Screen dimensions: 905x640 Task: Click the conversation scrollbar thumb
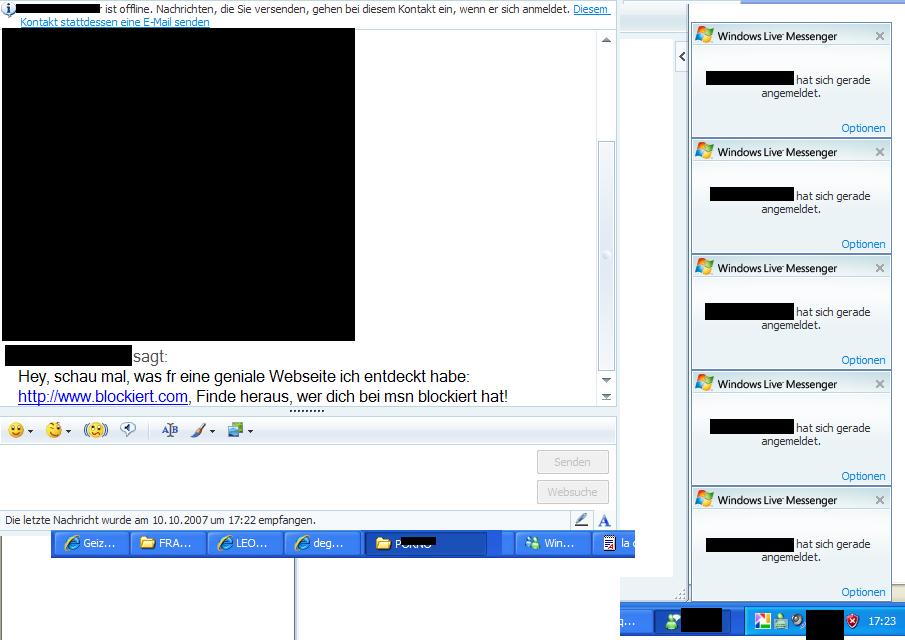coord(607,256)
